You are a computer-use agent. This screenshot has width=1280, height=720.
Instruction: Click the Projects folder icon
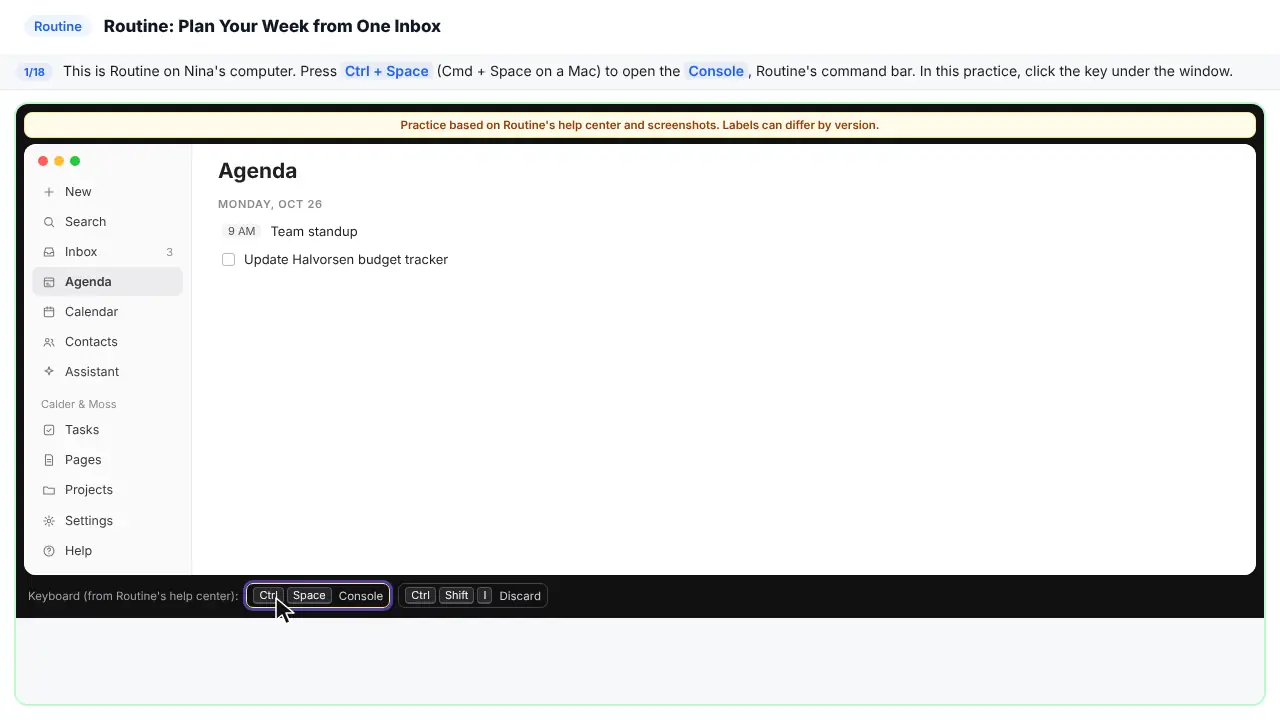tap(49, 490)
